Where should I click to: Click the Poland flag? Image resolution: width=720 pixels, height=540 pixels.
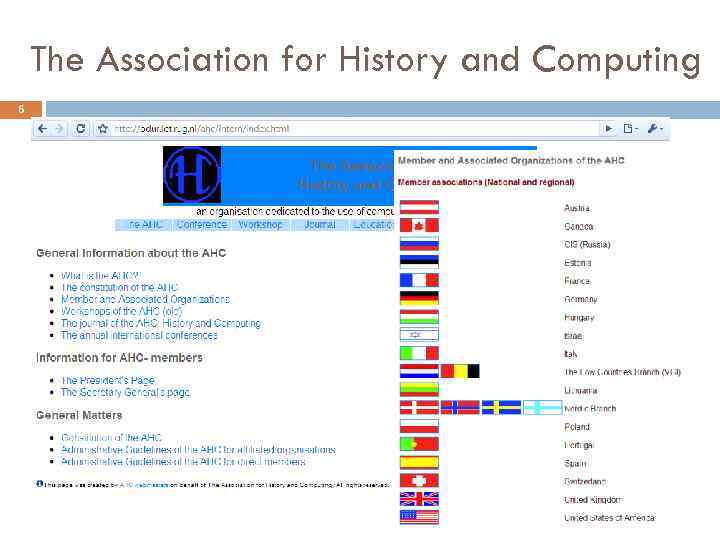pyautogui.click(x=419, y=426)
